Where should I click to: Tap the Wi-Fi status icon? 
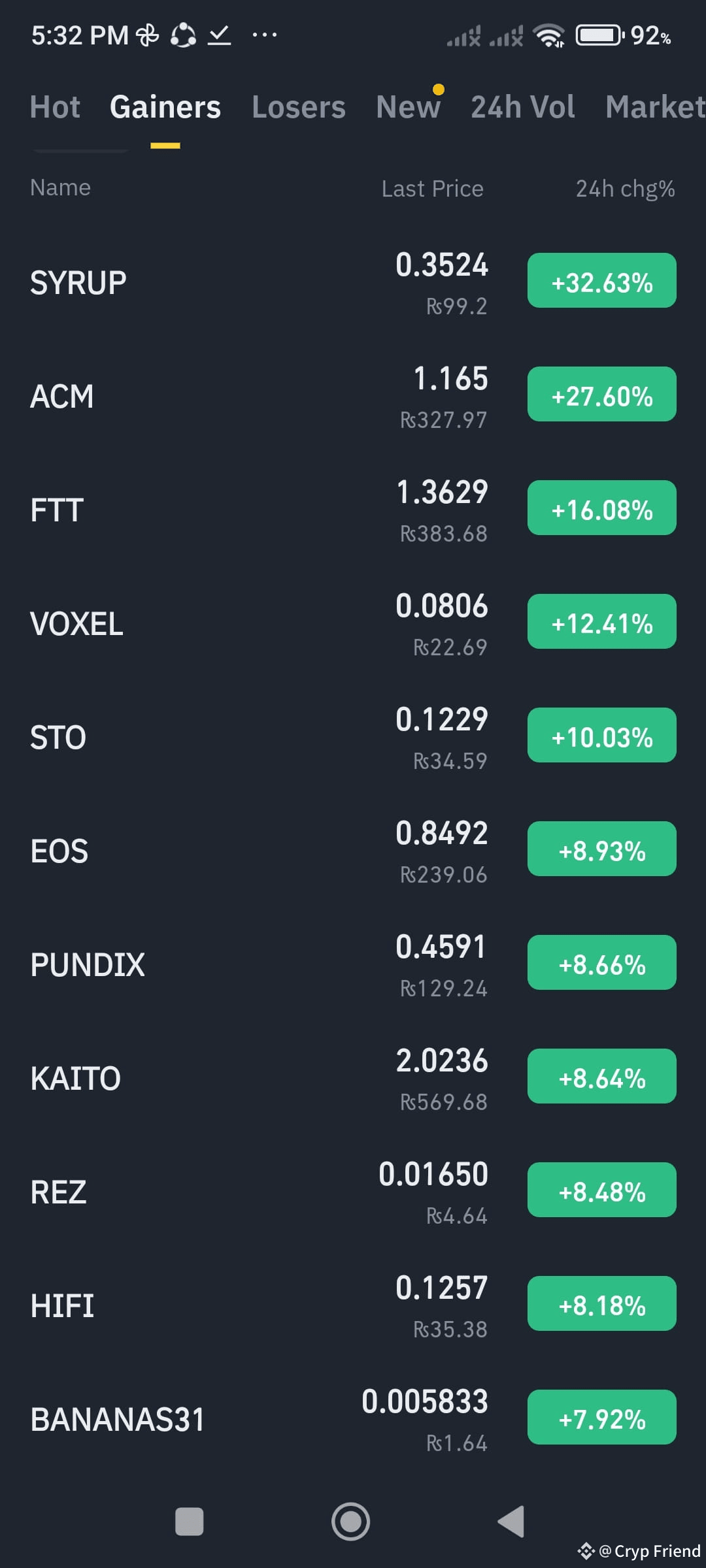tap(549, 36)
